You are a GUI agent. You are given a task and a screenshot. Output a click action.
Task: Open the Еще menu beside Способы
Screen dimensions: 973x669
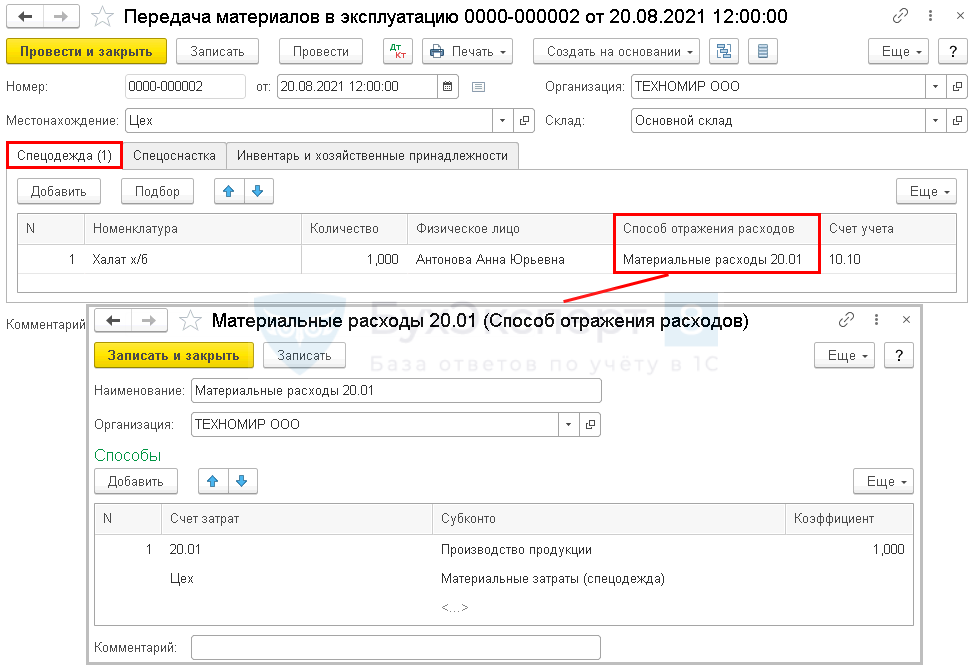[883, 481]
